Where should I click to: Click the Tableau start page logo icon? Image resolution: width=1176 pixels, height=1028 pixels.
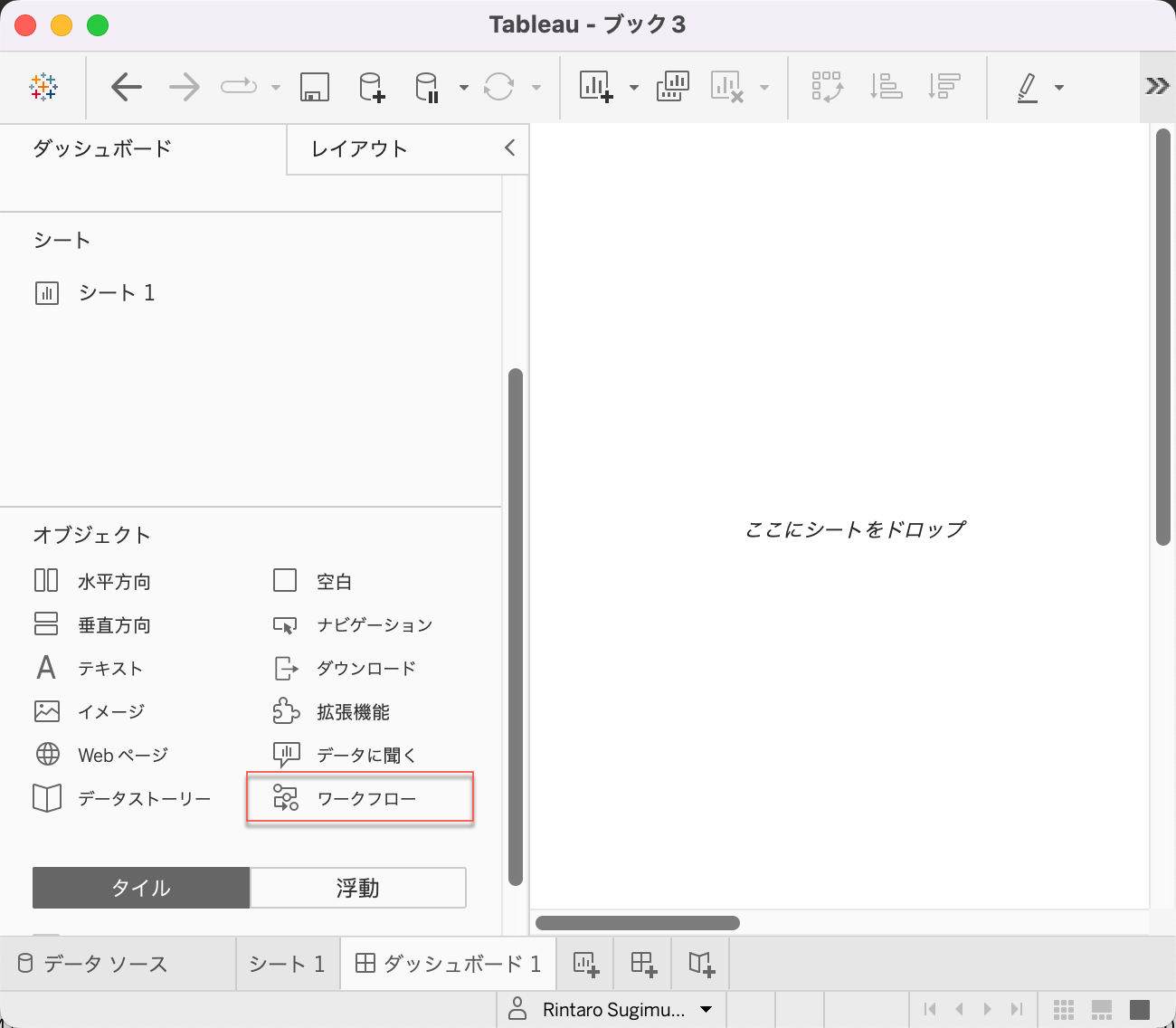[x=43, y=87]
